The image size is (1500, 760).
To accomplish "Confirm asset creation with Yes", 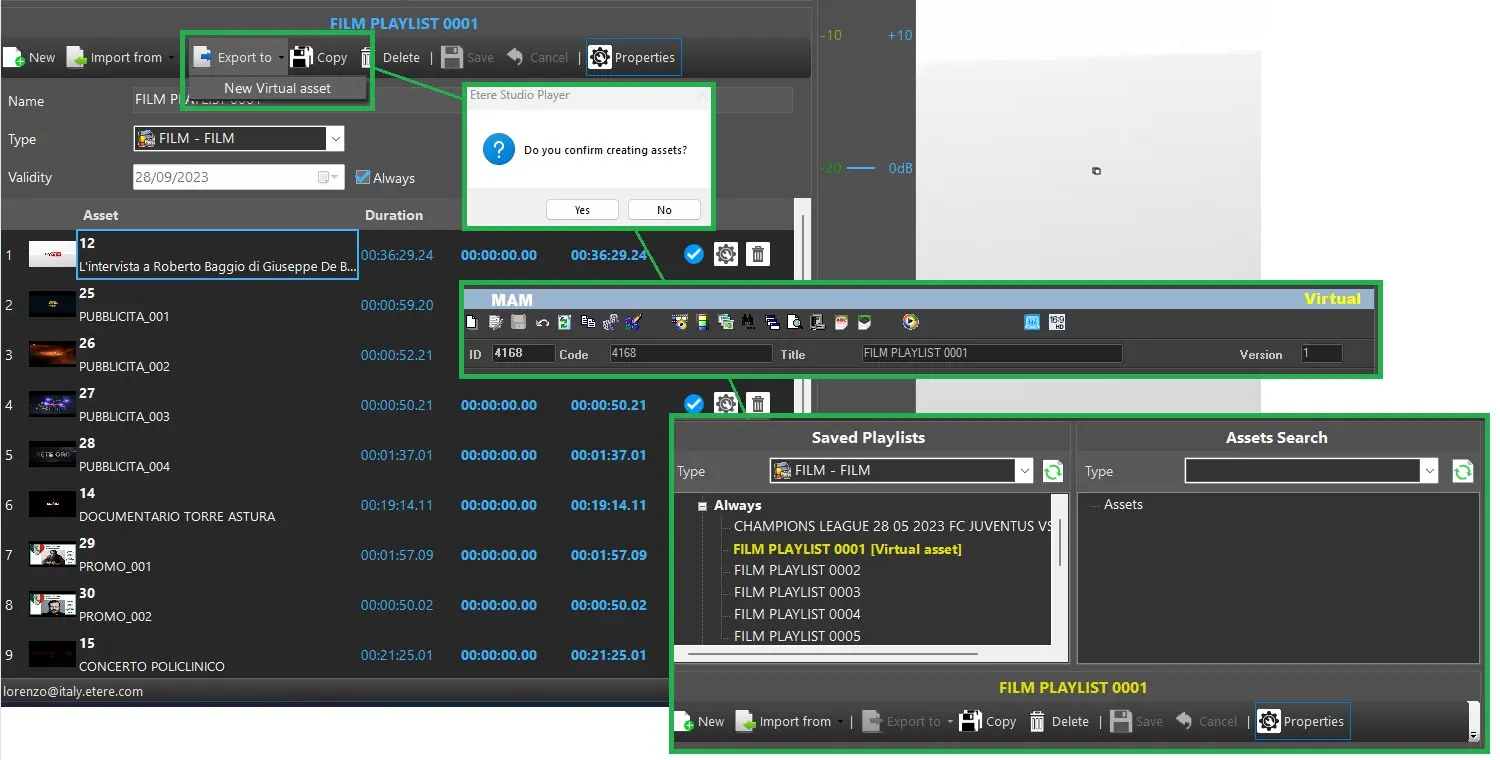I will click(582, 210).
